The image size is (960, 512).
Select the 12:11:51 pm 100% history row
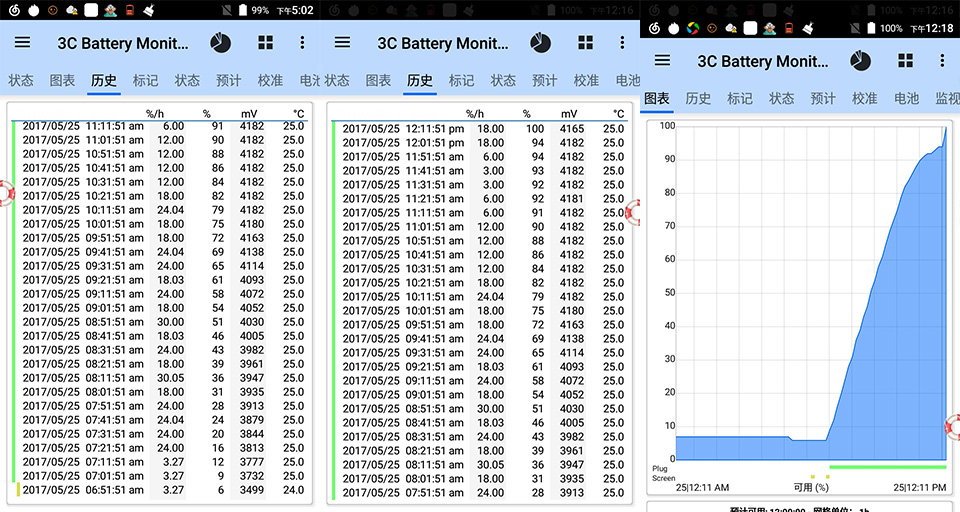pyautogui.click(x=480, y=129)
